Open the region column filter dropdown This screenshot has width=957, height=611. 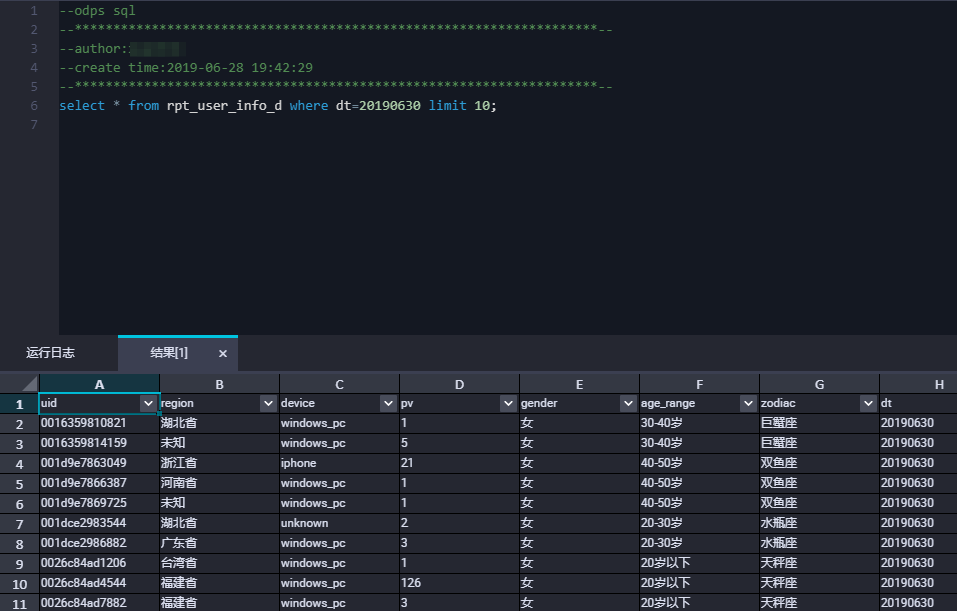[268, 403]
